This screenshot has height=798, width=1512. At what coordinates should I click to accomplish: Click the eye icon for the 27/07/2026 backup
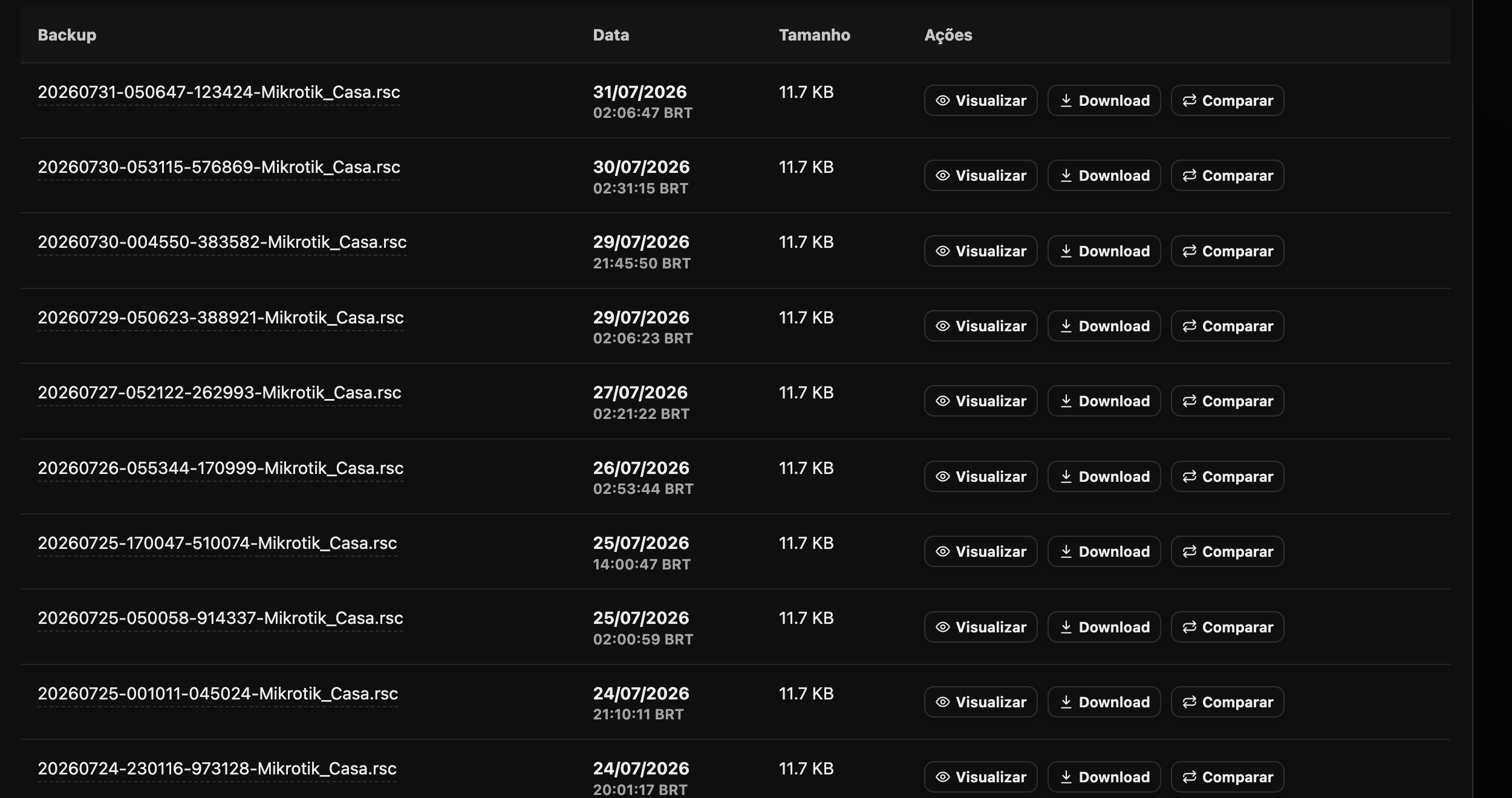[942, 401]
